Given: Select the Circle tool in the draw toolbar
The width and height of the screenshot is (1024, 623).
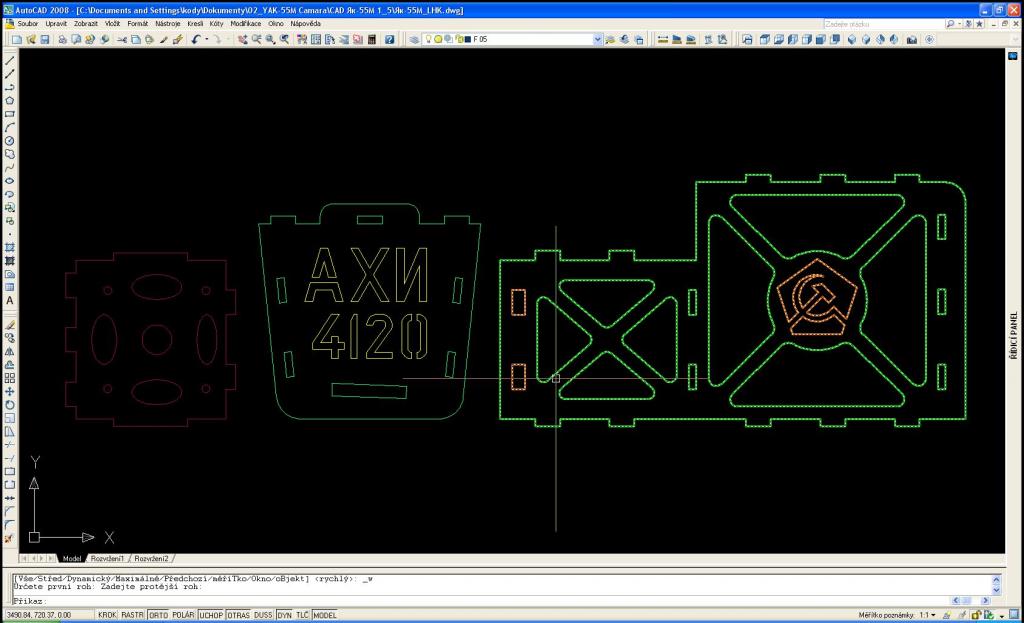Looking at the screenshot, I should pyautogui.click(x=9, y=141).
